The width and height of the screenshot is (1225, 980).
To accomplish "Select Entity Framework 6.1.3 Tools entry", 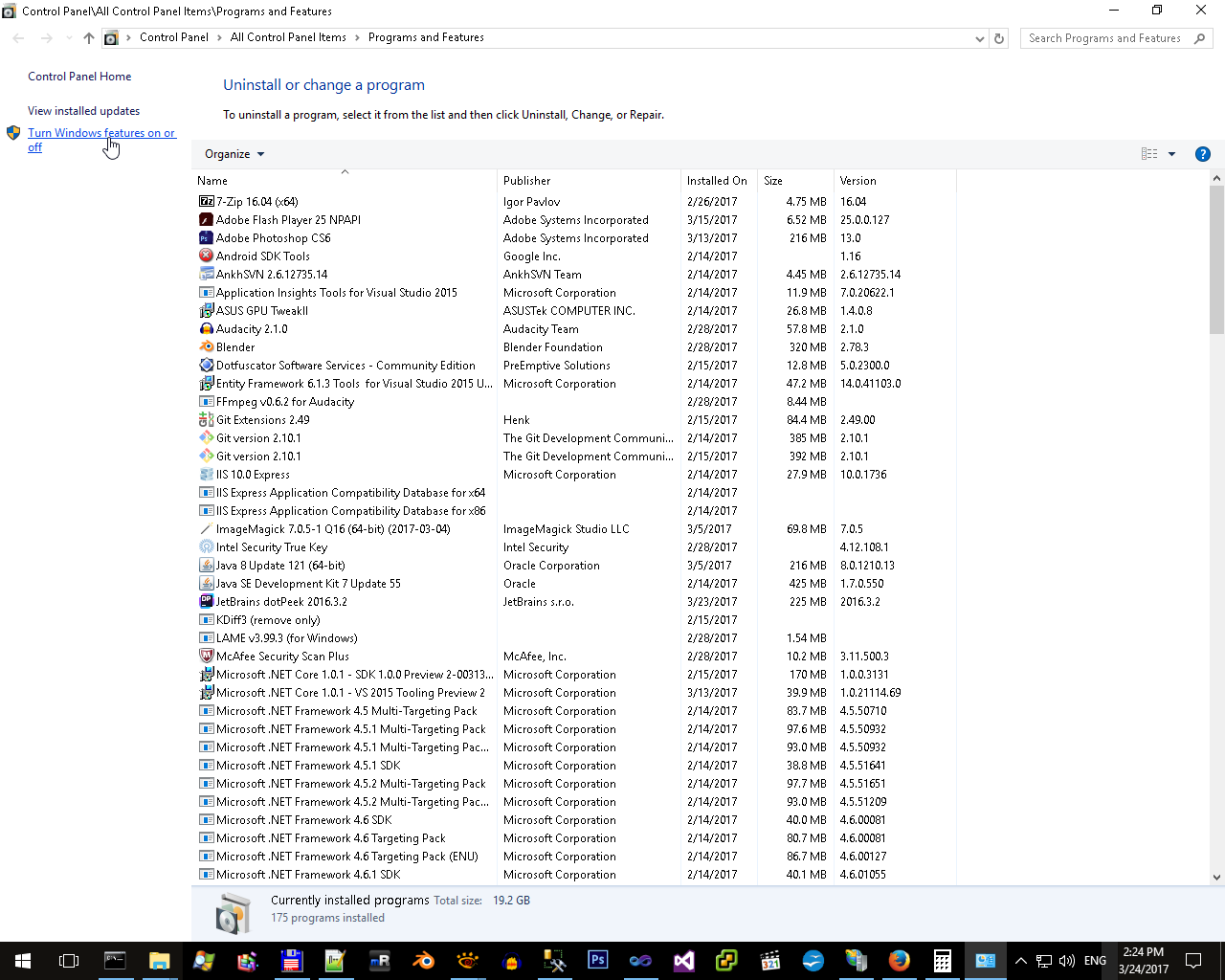I will coord(574,384).
